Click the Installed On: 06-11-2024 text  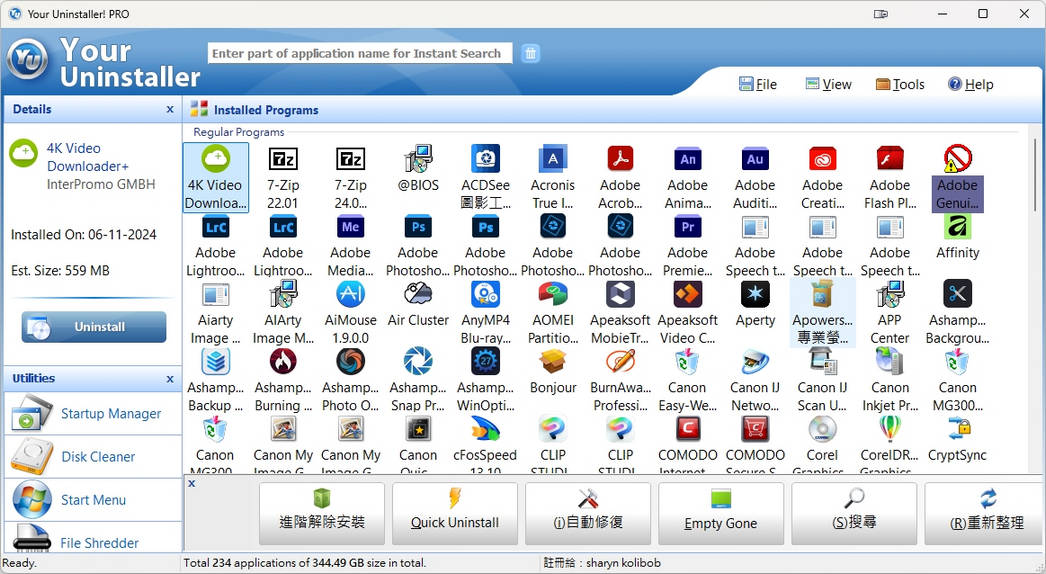[x=83, y=235]
